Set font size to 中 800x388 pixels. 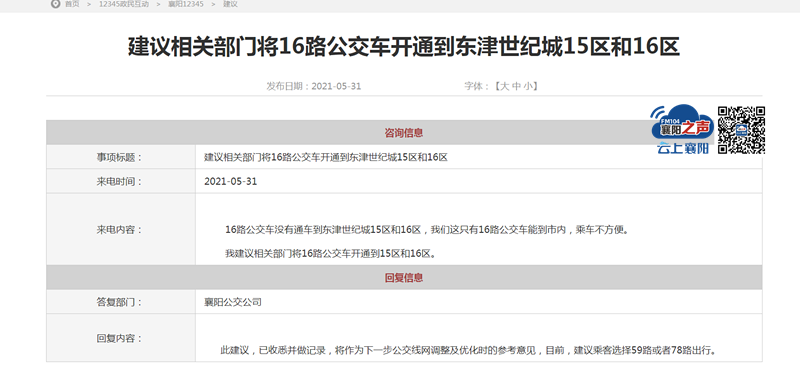point(516,86)
